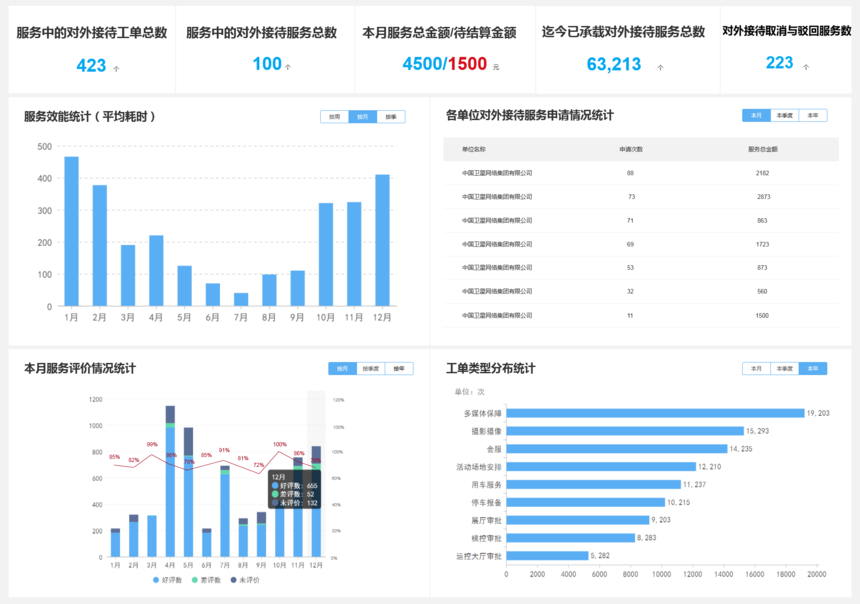Click the 展厅审批 bar labeled 9,203
Screen dimensions: 860x604
(x=578, y=520)
